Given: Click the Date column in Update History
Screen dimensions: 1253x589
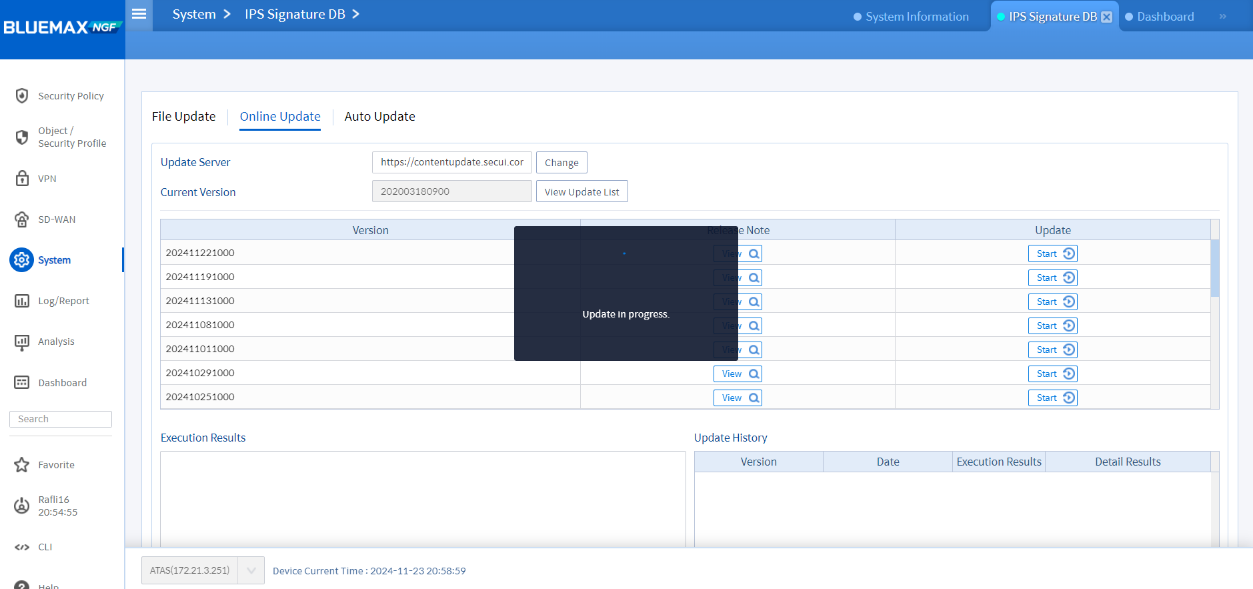Looking at the screenshot, I should (x=888, y=462).
